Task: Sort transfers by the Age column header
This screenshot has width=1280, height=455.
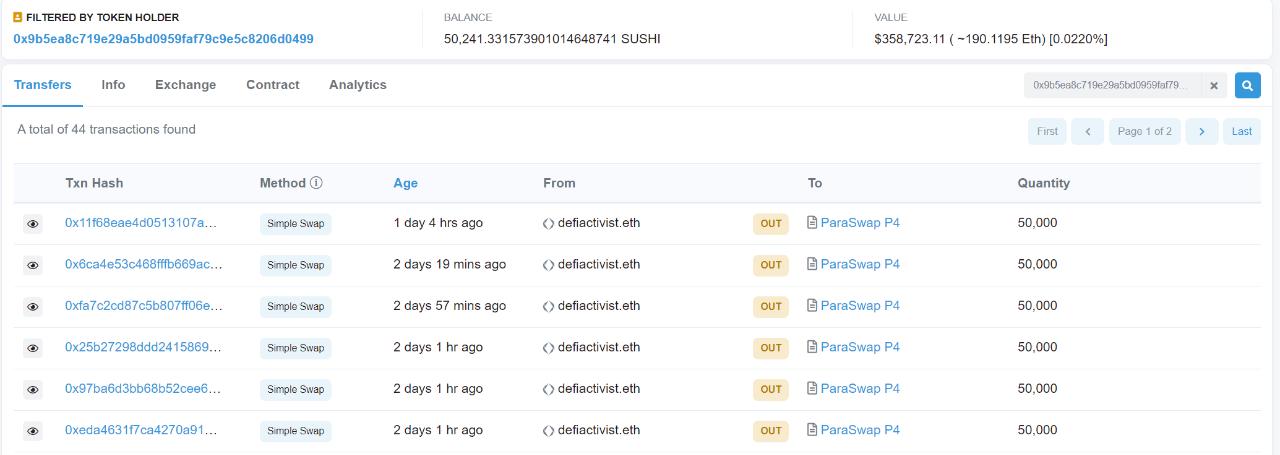Action: [405, 183]
